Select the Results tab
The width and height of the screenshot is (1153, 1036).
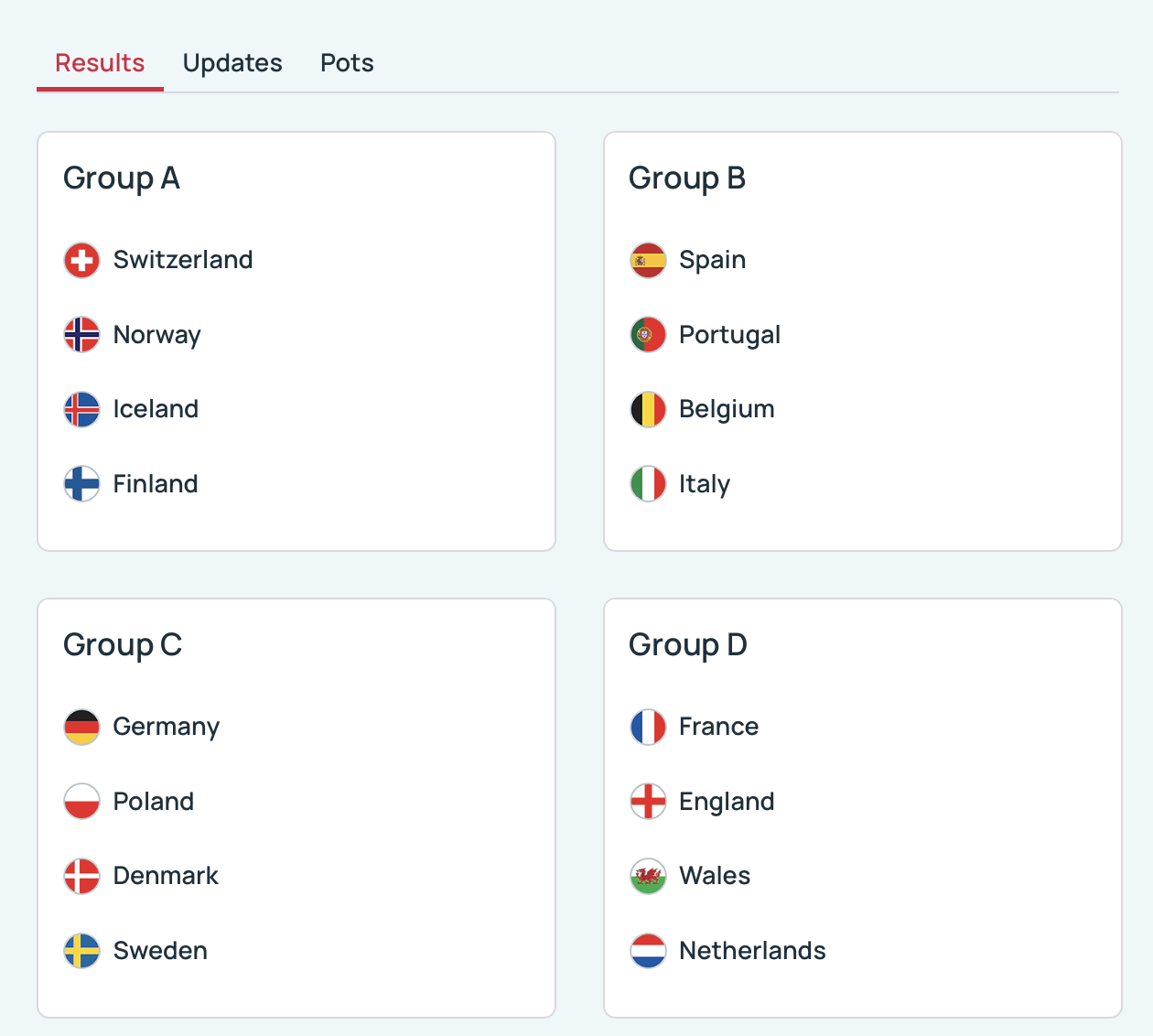(100, 63)
